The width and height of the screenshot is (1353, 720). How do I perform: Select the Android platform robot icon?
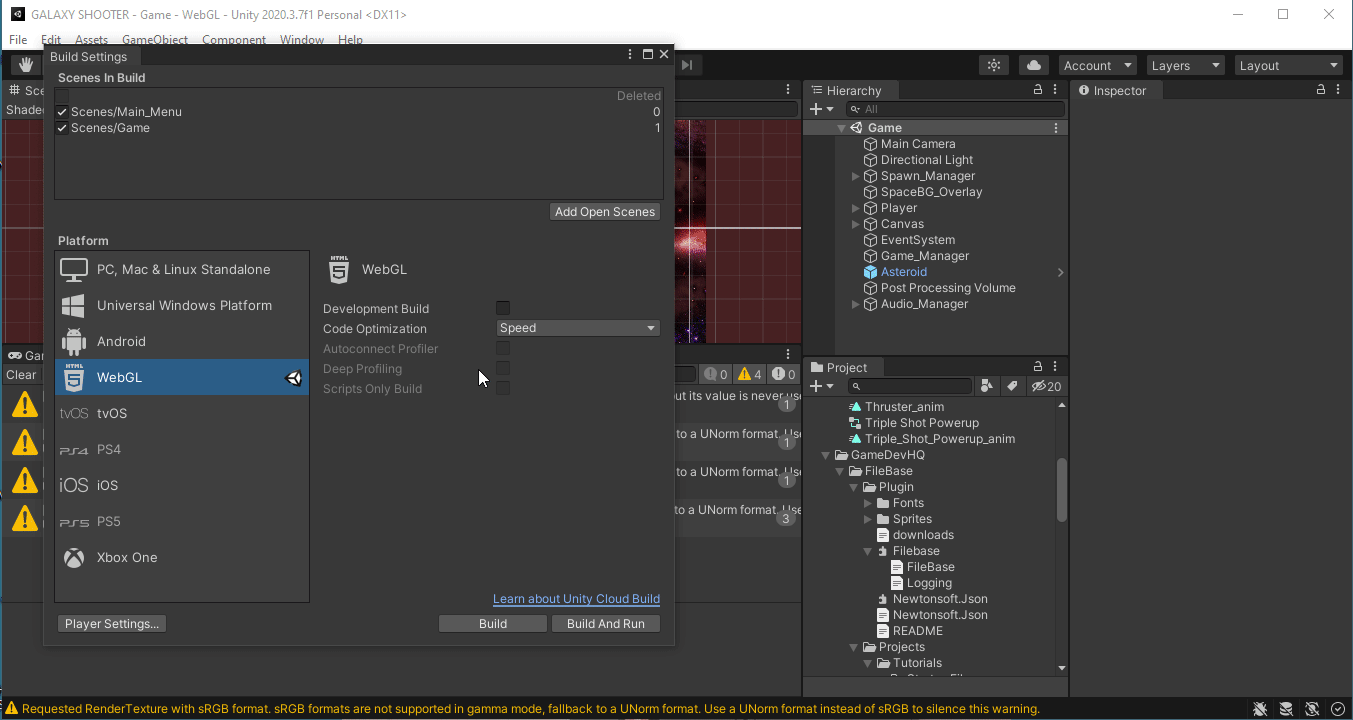pyautogui.click(x=74, y=341)
